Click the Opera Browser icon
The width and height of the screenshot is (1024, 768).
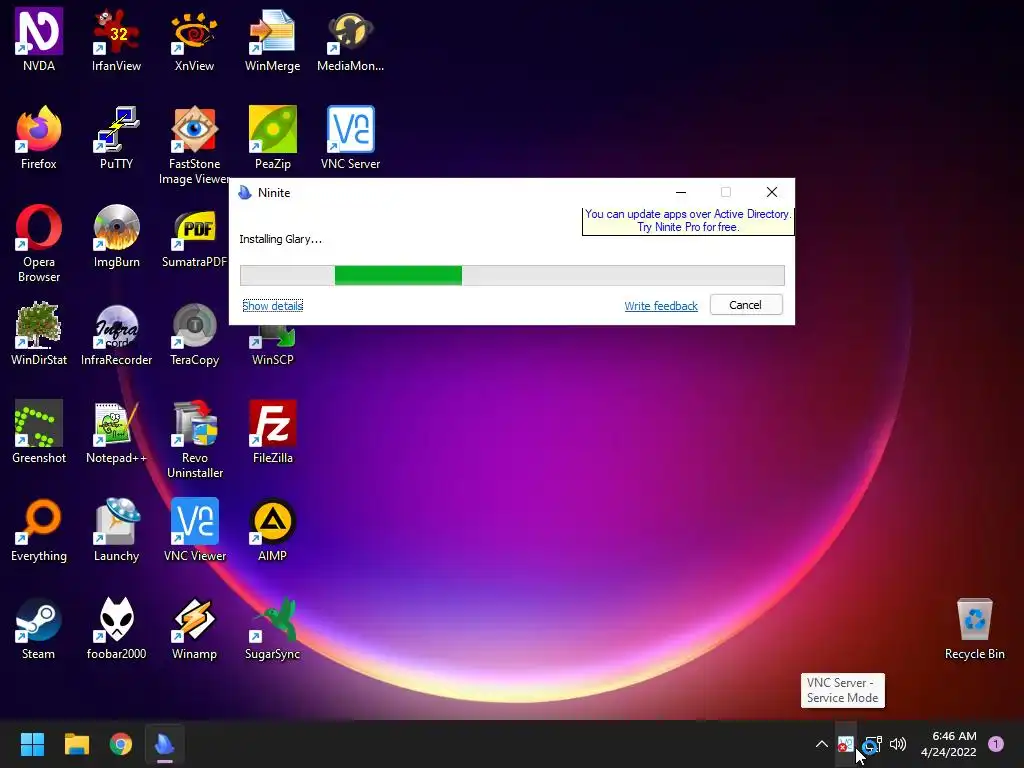[x=39, y=243]
